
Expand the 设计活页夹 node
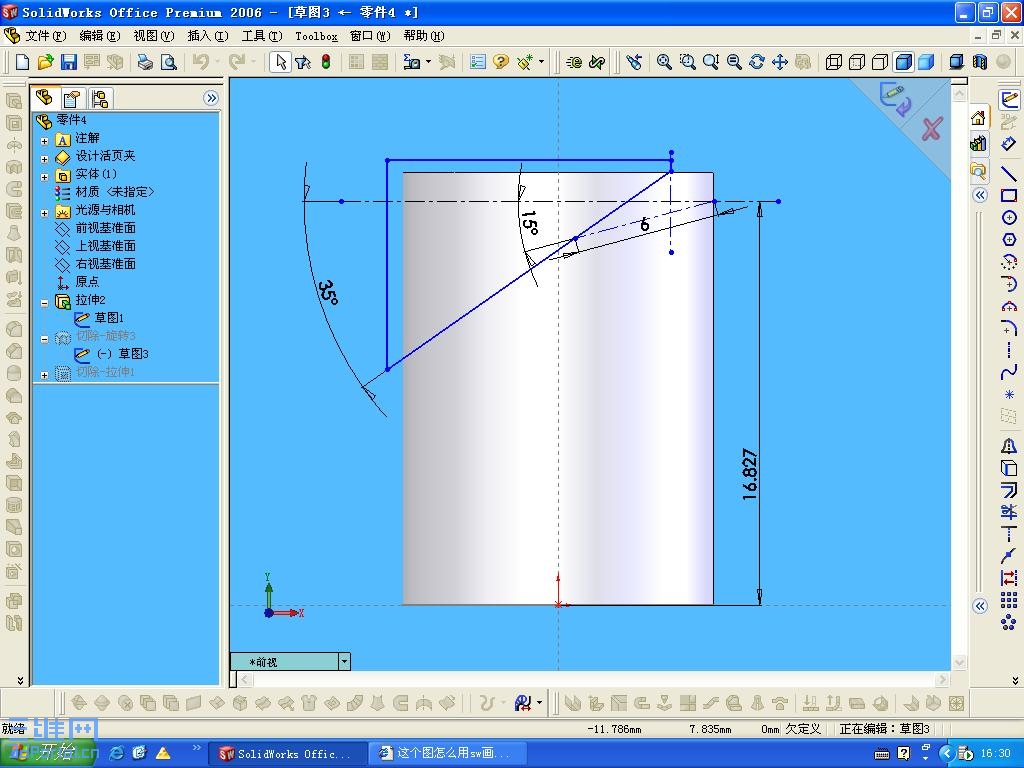pos(44,159)
